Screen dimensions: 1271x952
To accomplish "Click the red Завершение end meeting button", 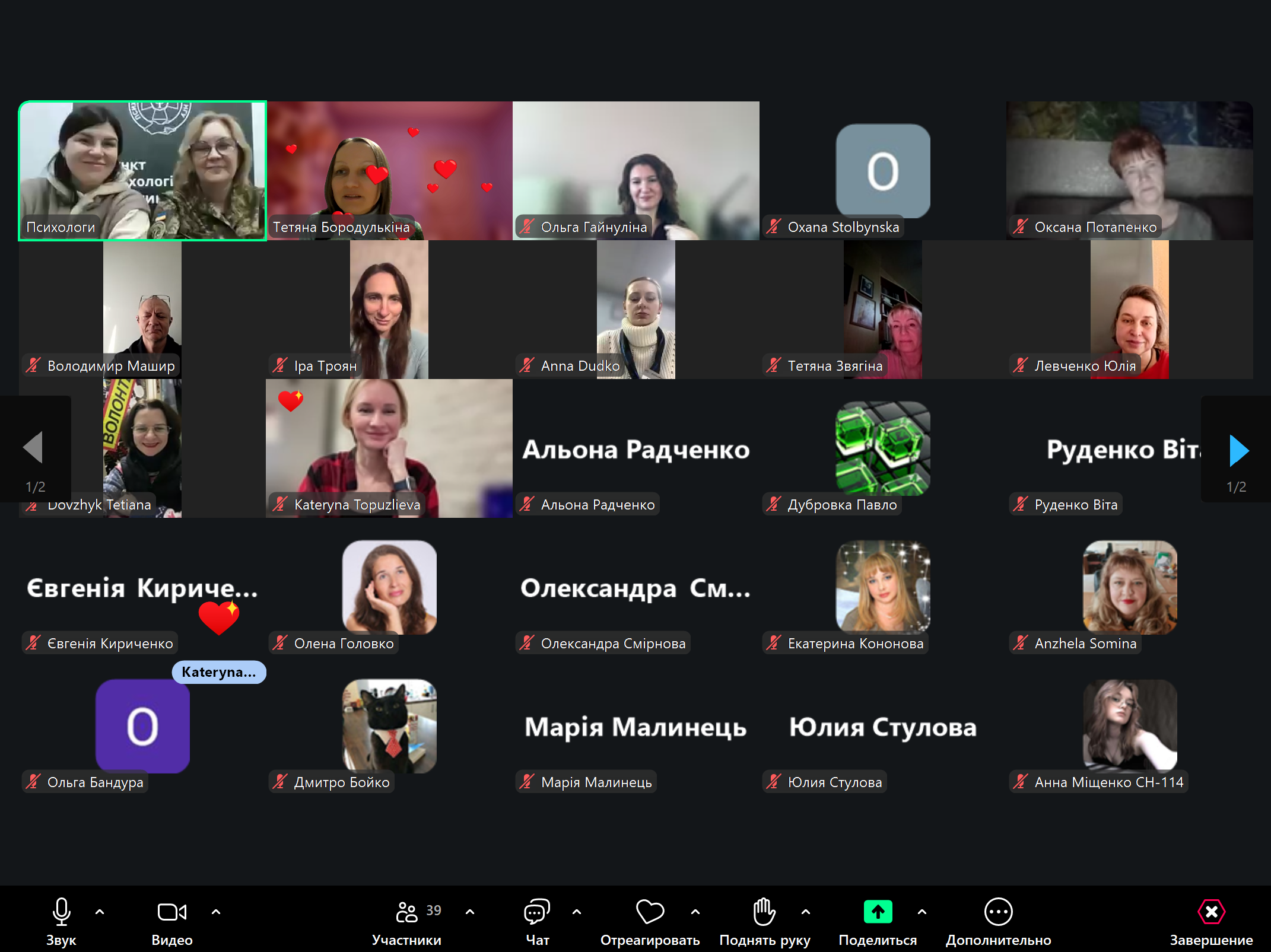I will 1211,912.
